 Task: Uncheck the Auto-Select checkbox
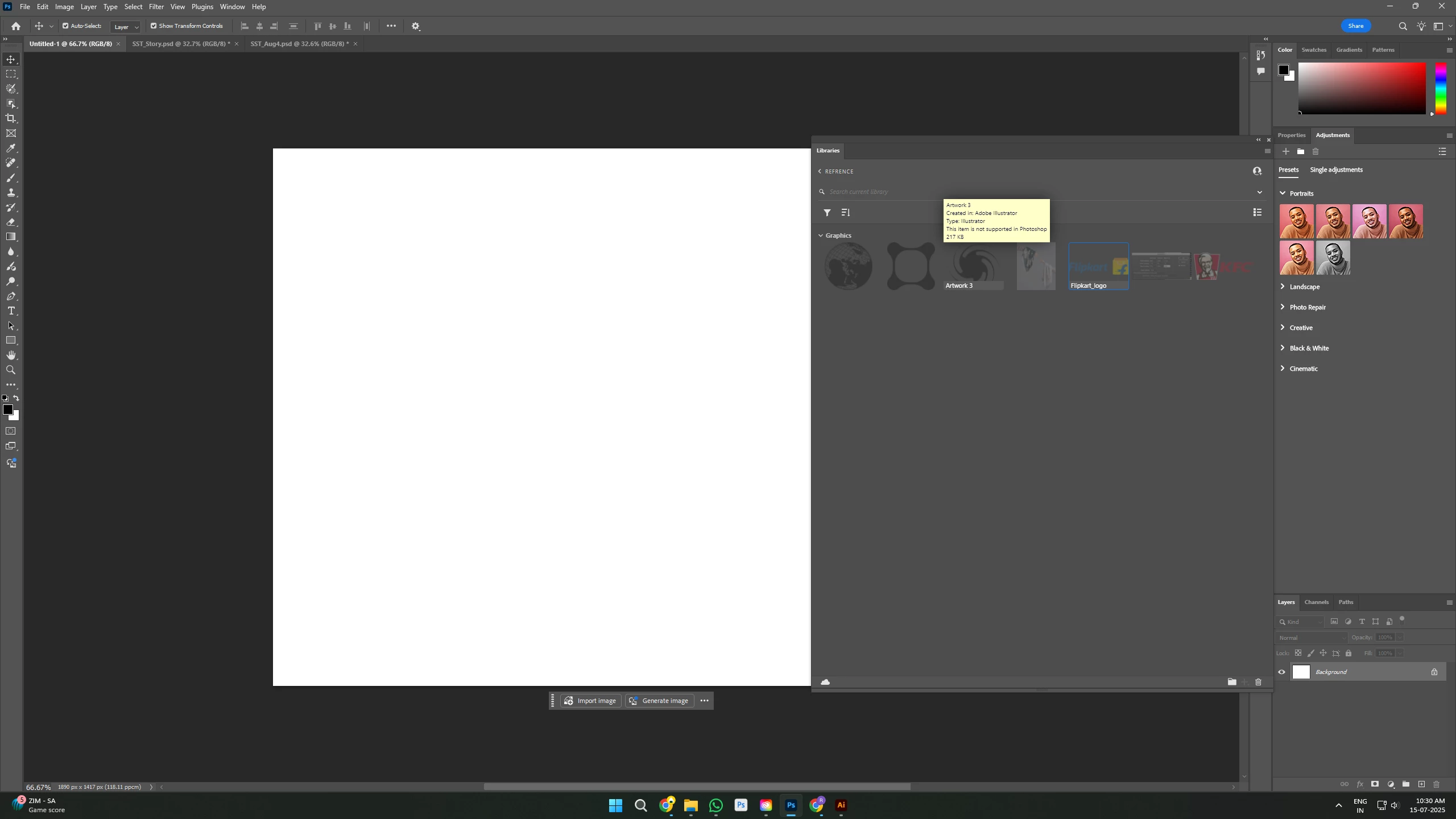[x=65, y=26]
